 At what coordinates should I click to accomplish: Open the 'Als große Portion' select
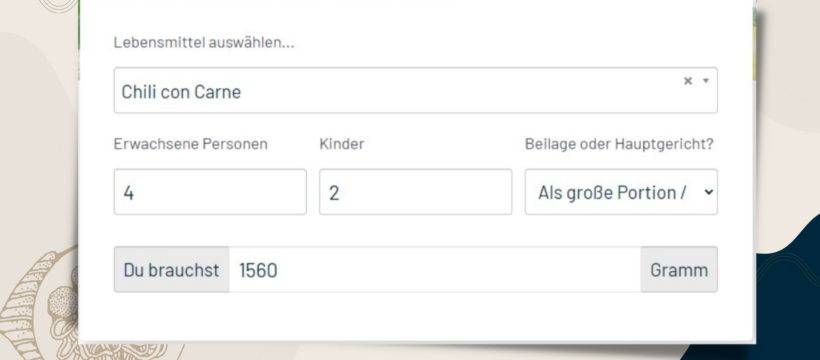click(x=621, y=192)
